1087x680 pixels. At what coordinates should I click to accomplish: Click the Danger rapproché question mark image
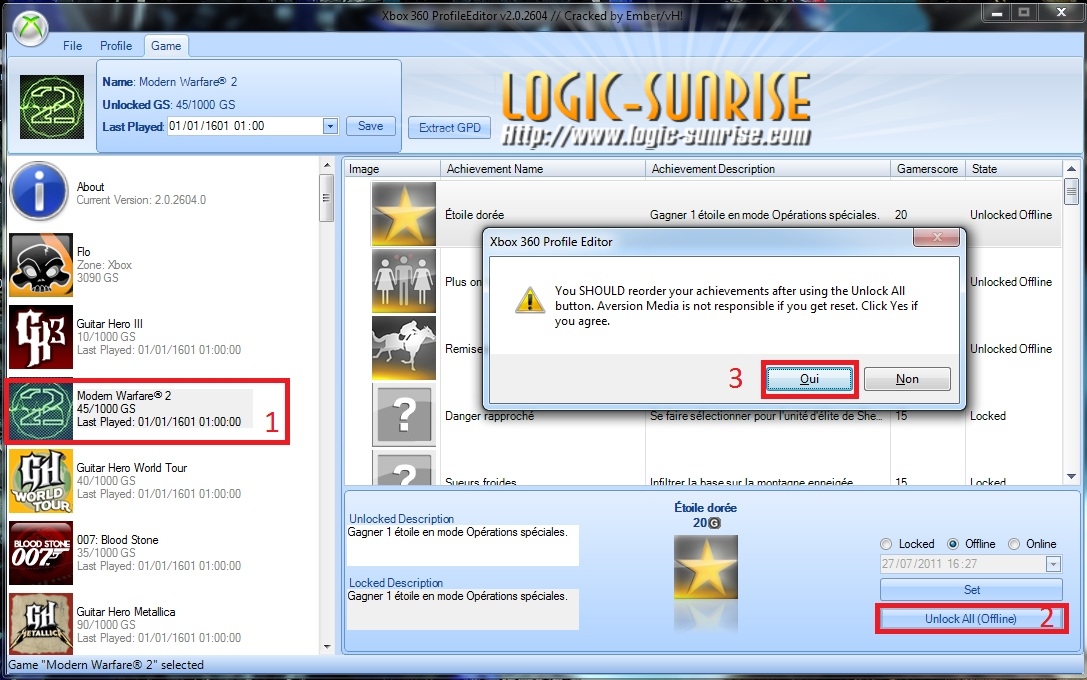coord(403,415)
